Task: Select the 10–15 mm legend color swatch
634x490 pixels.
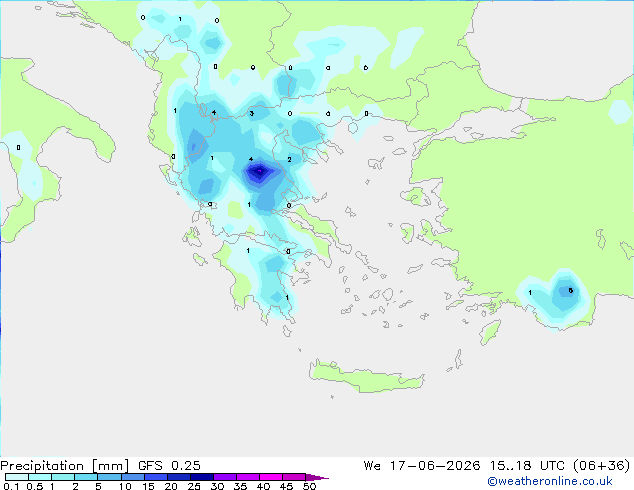Action: [132, 477]
